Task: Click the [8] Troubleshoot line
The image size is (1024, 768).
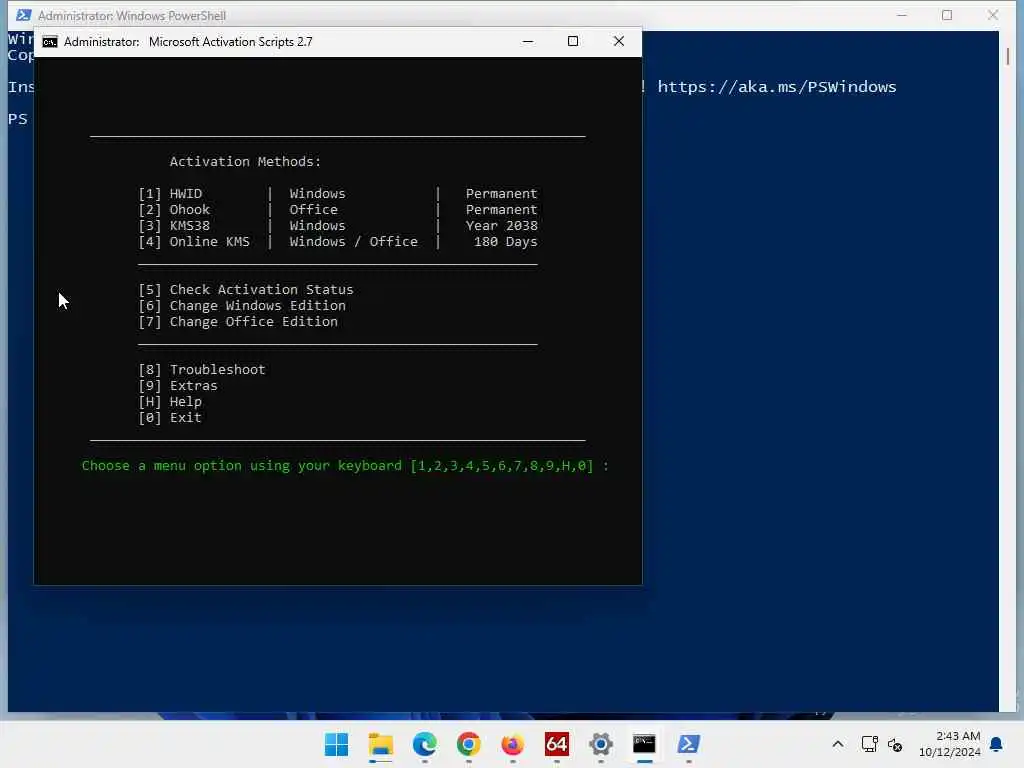Action: coord(202,370)
